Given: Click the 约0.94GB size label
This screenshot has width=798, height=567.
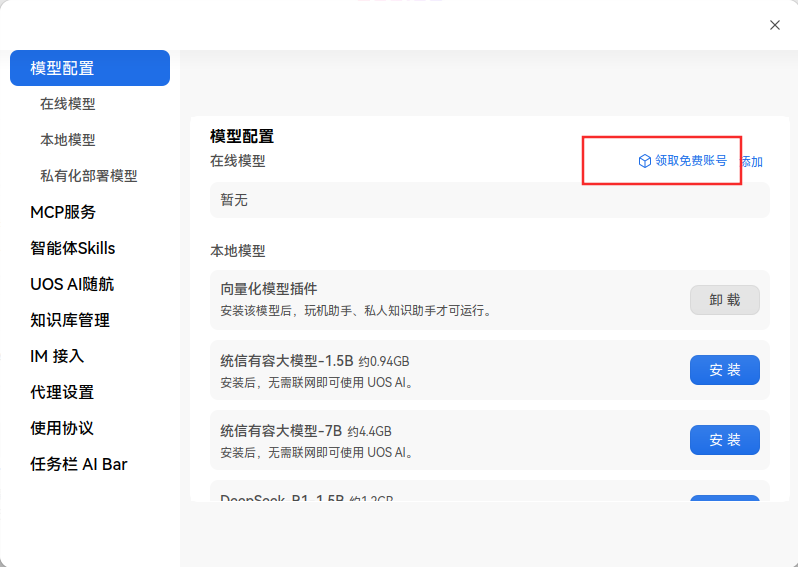Looking at the screenshot, I should pyautogui.click(x=384, y=362).
